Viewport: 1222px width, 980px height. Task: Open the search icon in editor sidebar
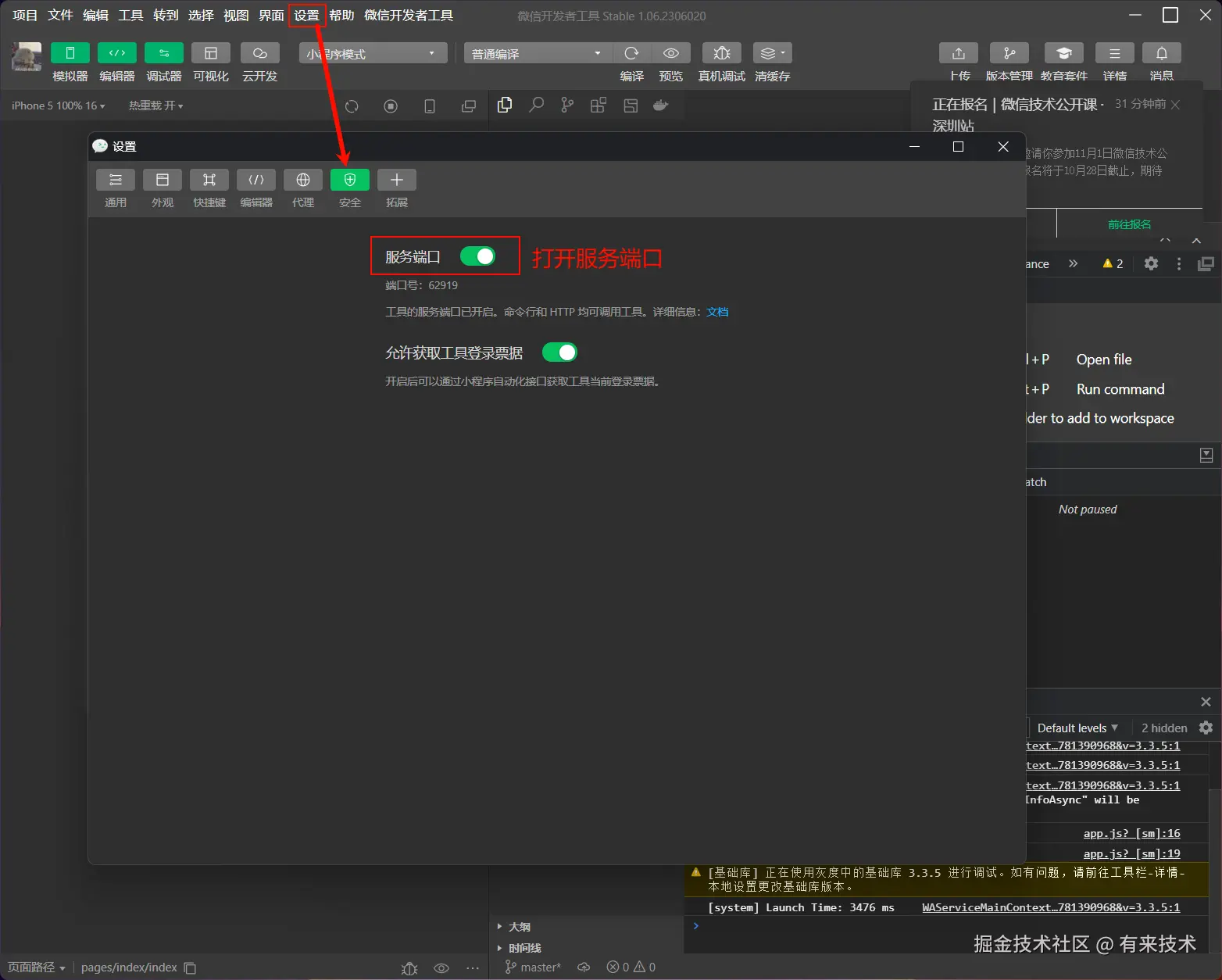(x=536, y=105)
